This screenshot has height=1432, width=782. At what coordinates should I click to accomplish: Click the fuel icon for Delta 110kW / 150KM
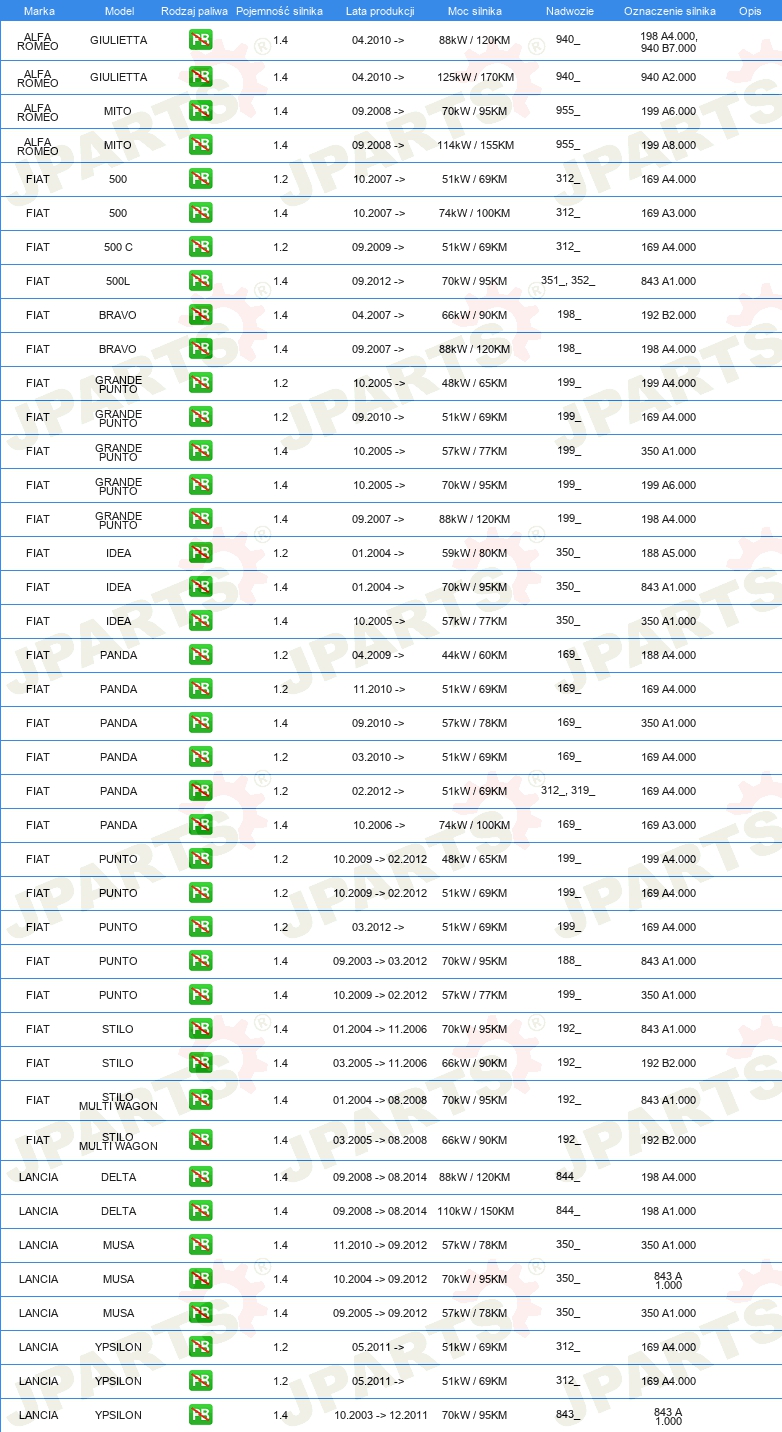tap(201, 1211)
